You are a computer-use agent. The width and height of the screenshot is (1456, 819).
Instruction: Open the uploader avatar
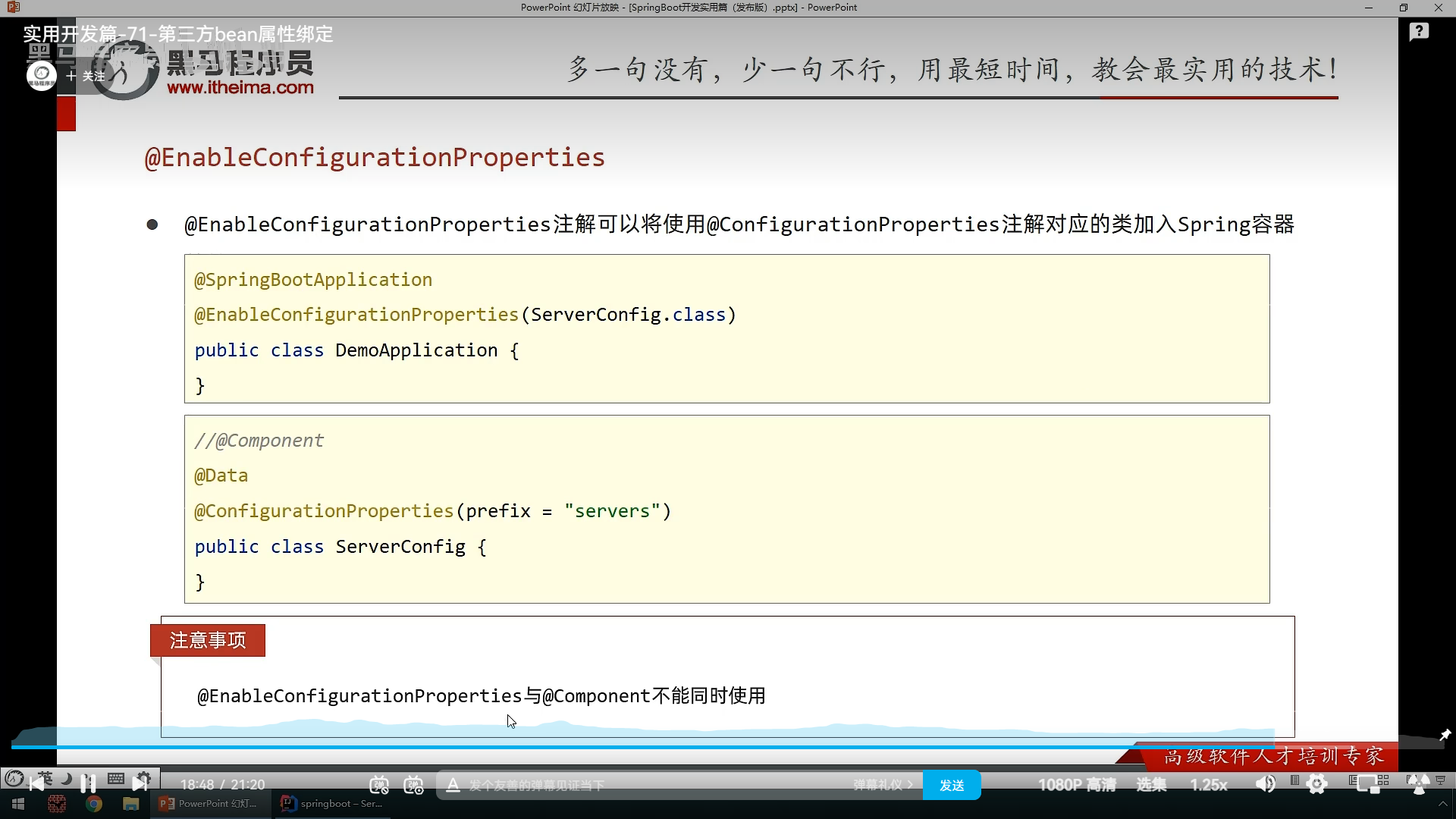(x=42, y=75)
